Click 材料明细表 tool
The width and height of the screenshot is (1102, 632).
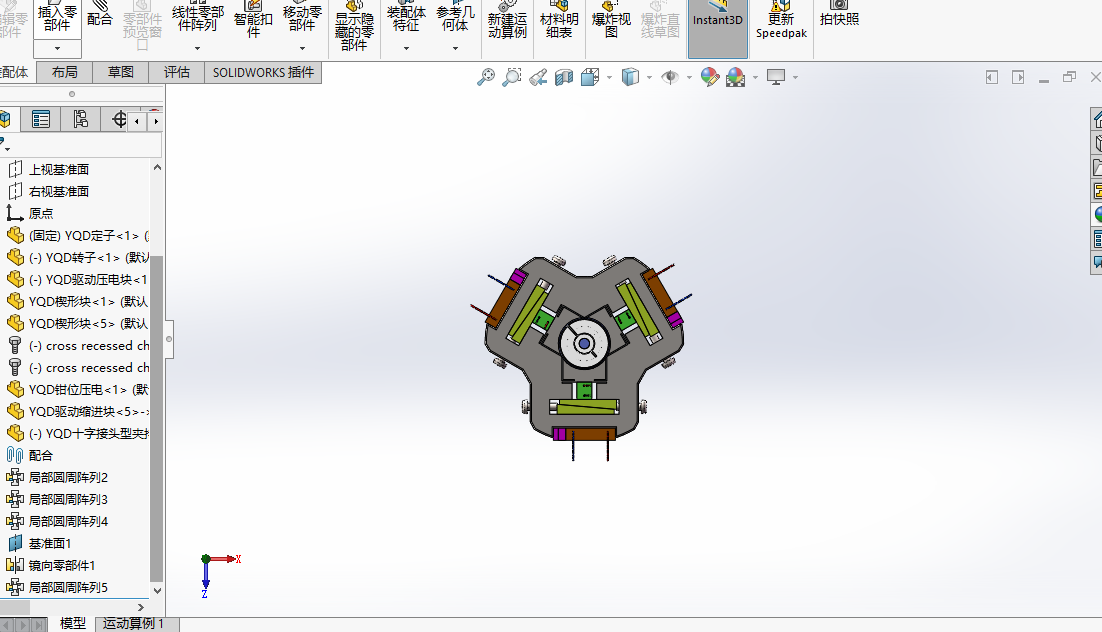coord(559,19)
